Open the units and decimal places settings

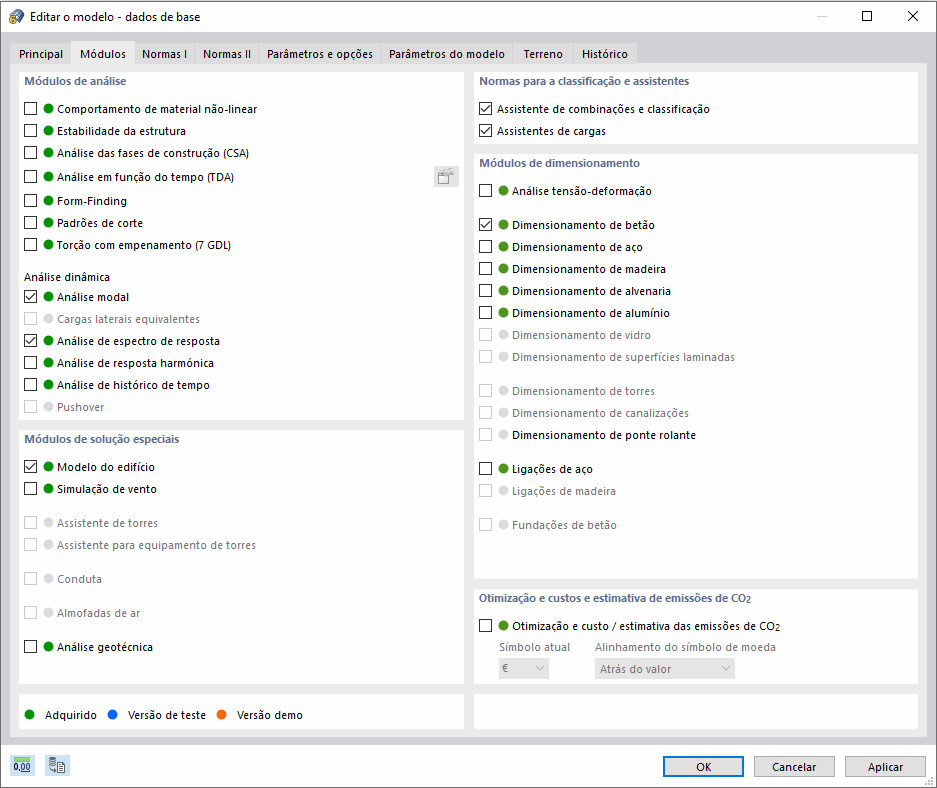(x=22, y=765)
